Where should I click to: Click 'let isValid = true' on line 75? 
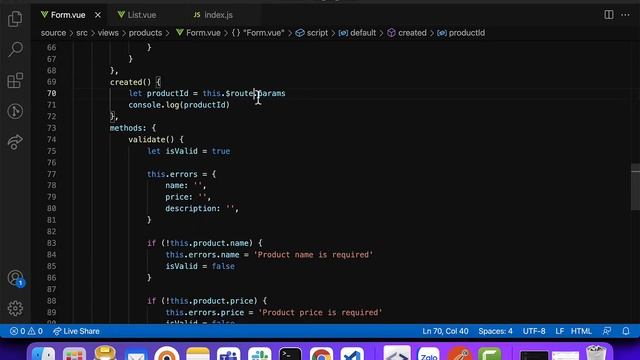(189, 151)
